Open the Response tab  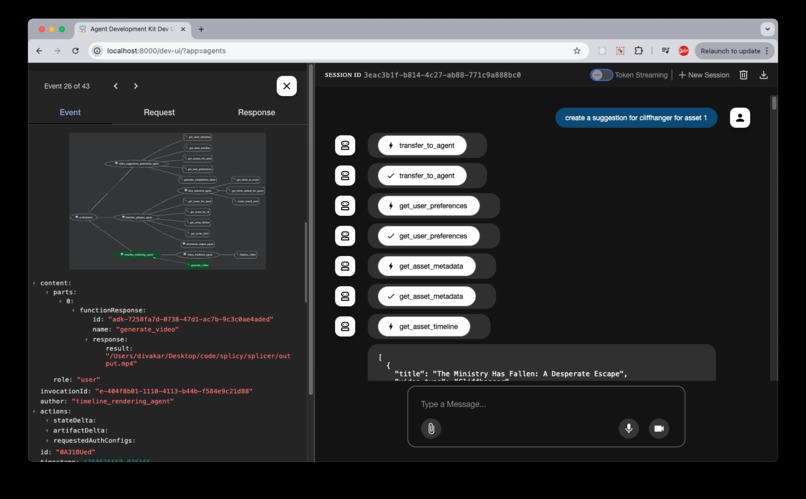pos(257,112)
